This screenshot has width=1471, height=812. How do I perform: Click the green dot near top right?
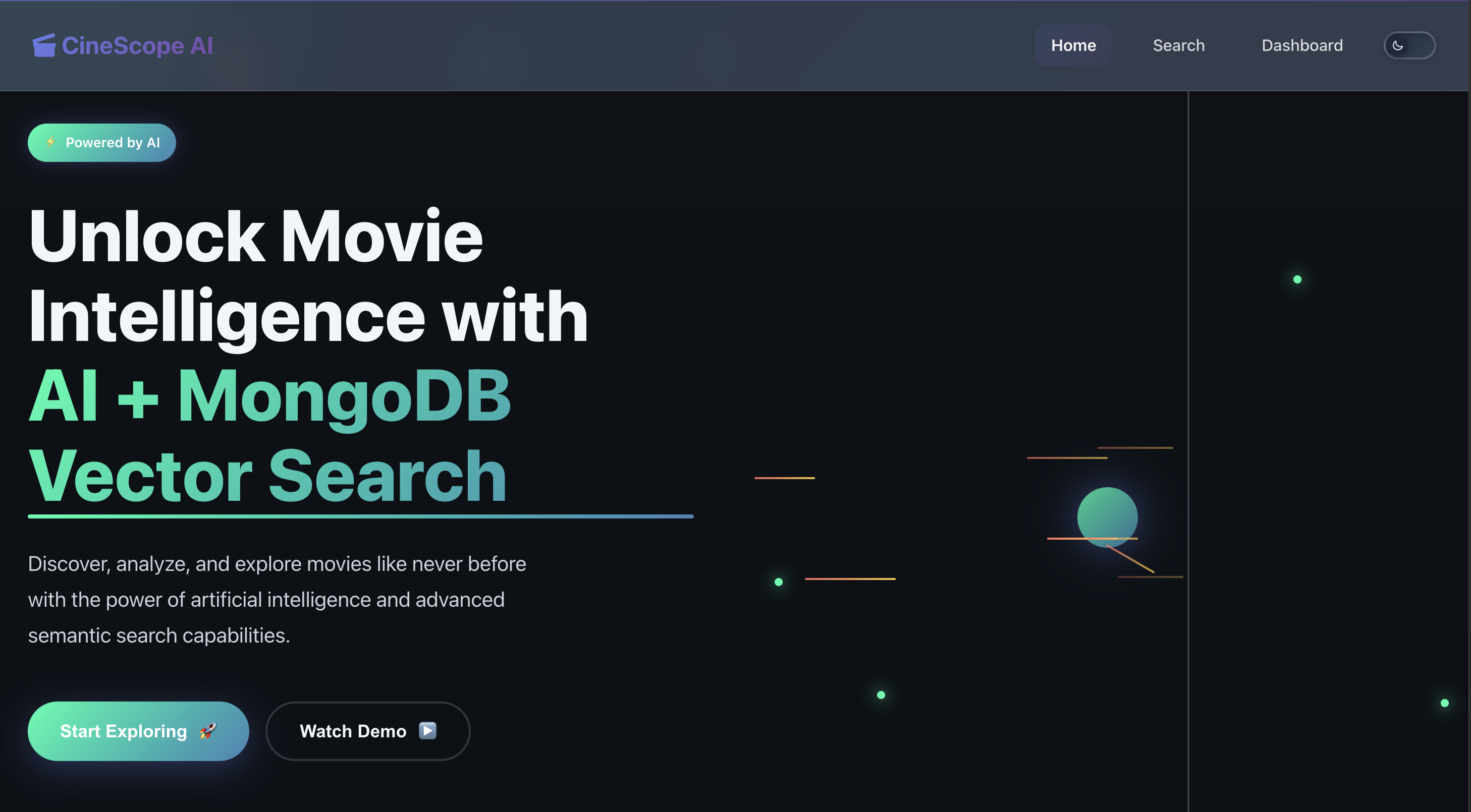pos(1297,279)
